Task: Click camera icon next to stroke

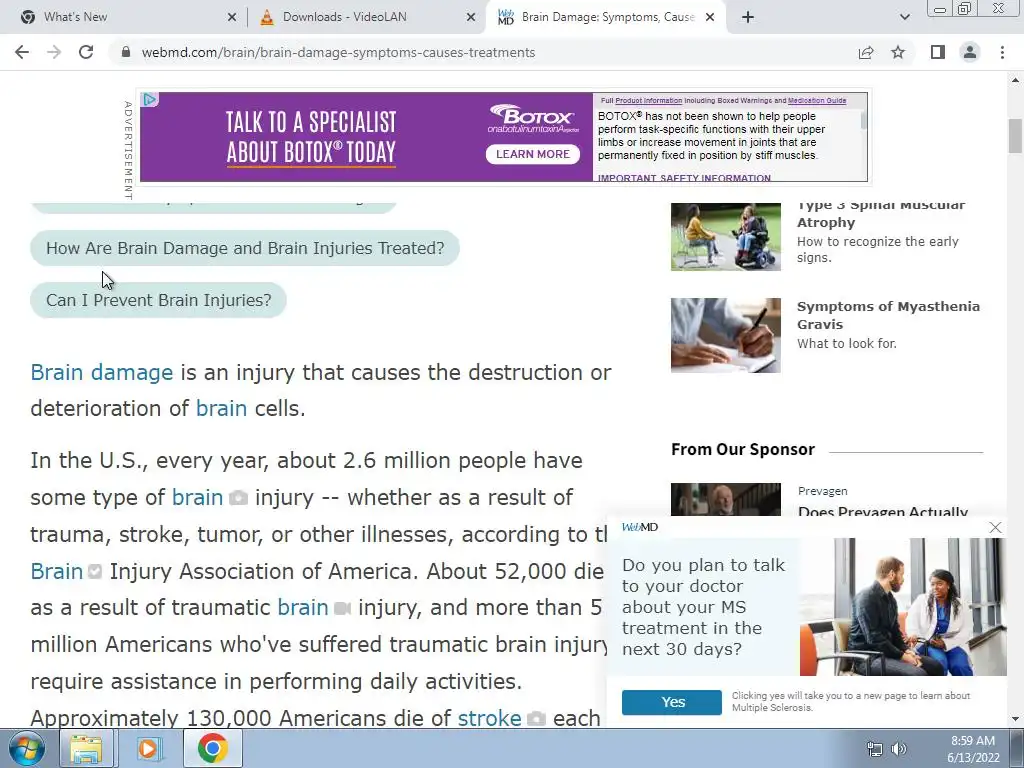Action: (536, 719)
